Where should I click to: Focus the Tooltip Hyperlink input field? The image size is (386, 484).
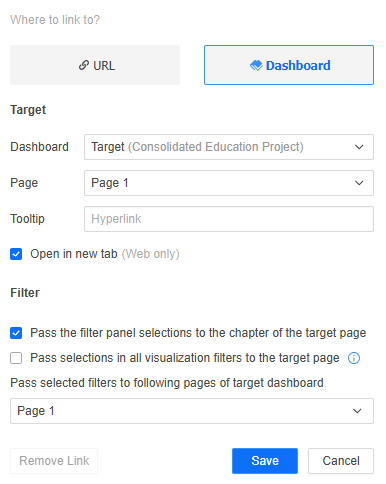tap(229, 219)
